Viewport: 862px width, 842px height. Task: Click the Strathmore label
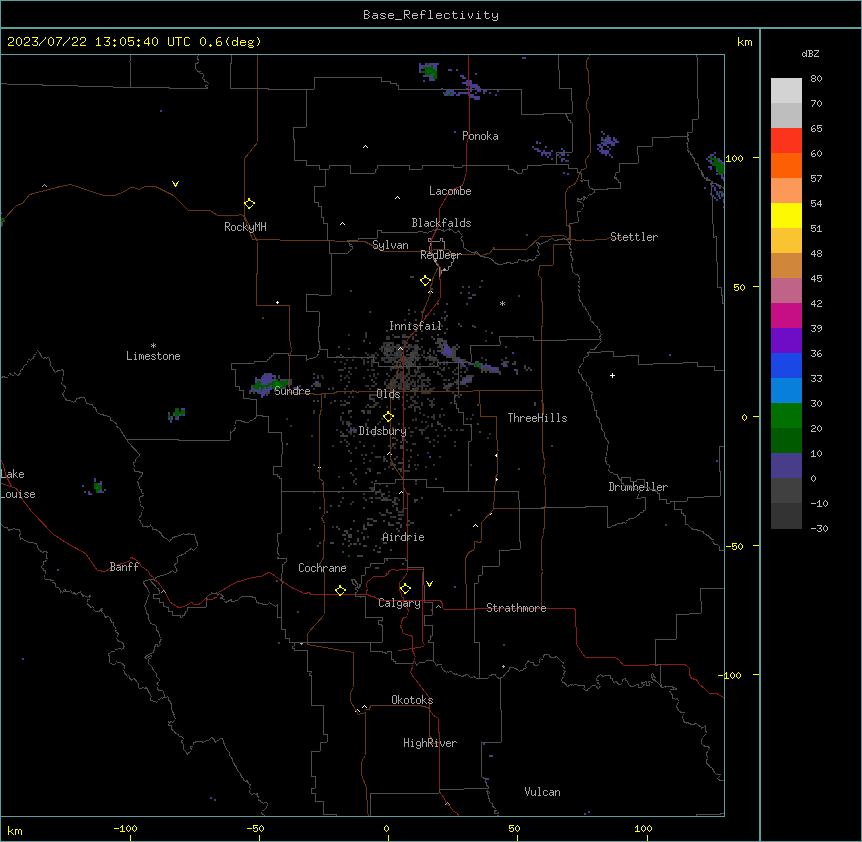(x=516, y=608)
